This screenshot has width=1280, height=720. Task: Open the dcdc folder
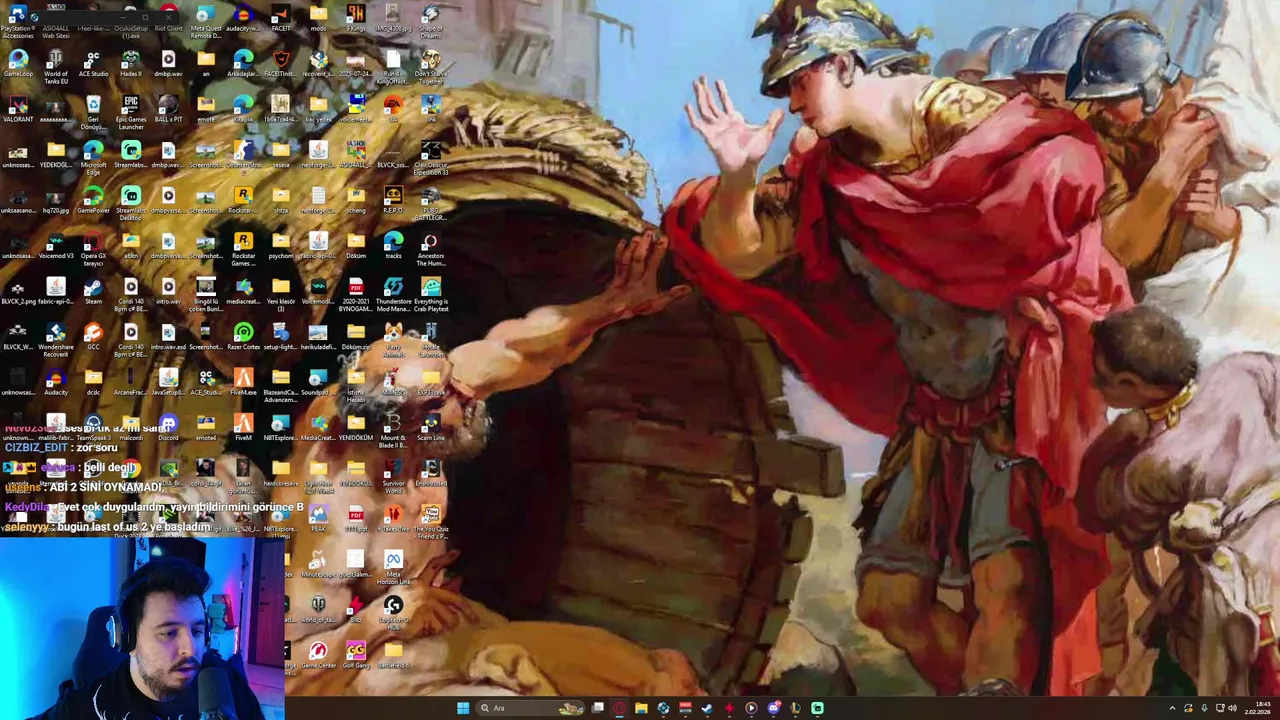click(93, 382)
